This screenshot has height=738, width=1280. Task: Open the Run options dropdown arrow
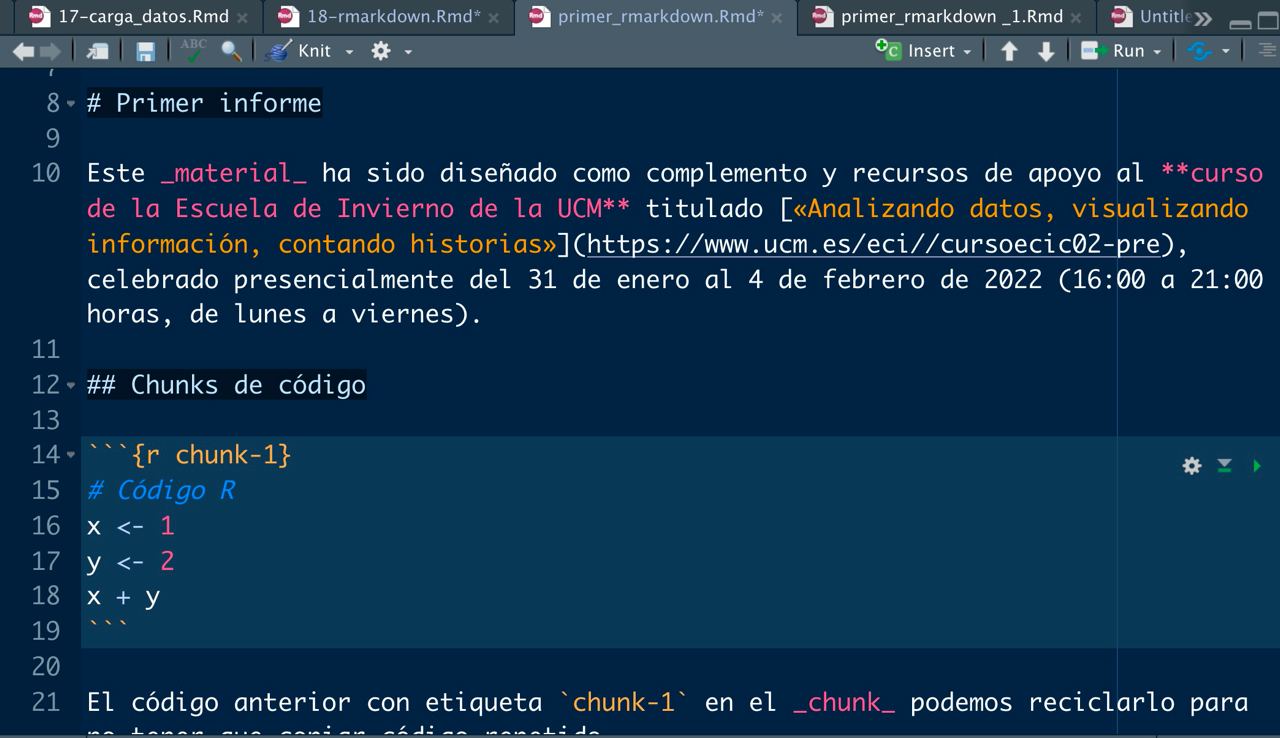[x=1157, y=51]
